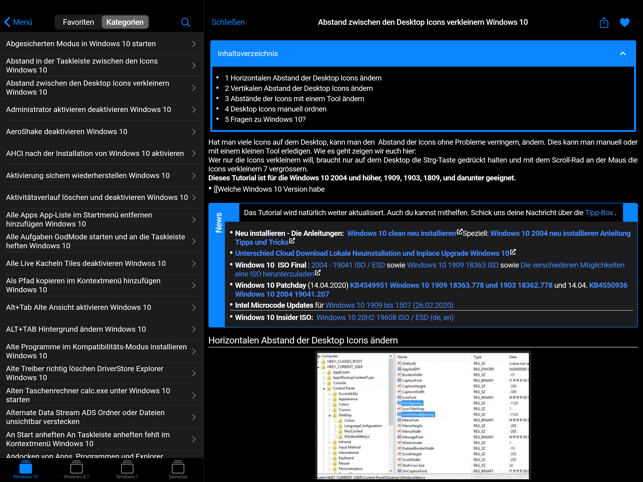The width and height of the screenshot is (643, 482).
Task: Open the fourth bottom tab beside Windows 7
Action: [178, 469]
